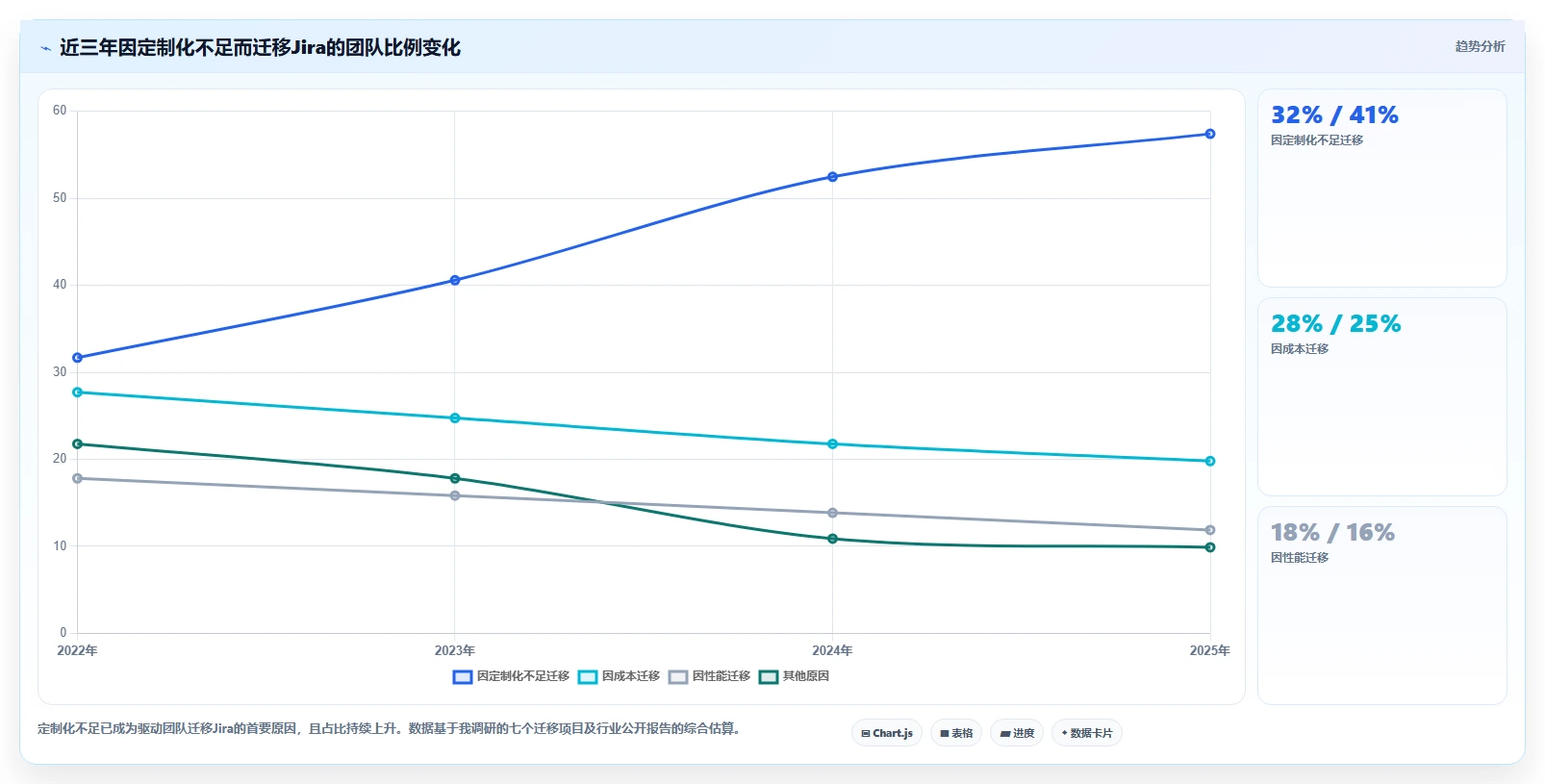Select the 2025年 point on 因性能迁移 line
This screenshot has width=1545, height=784.
1210,531
